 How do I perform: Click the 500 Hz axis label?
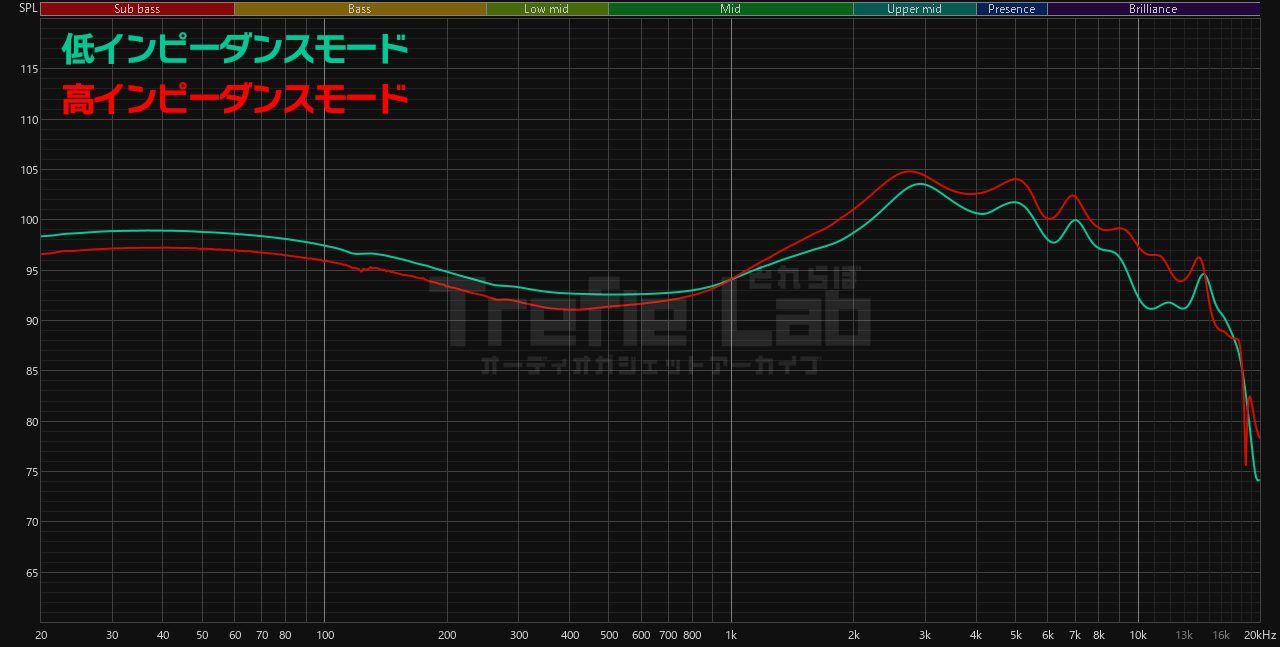609,635
